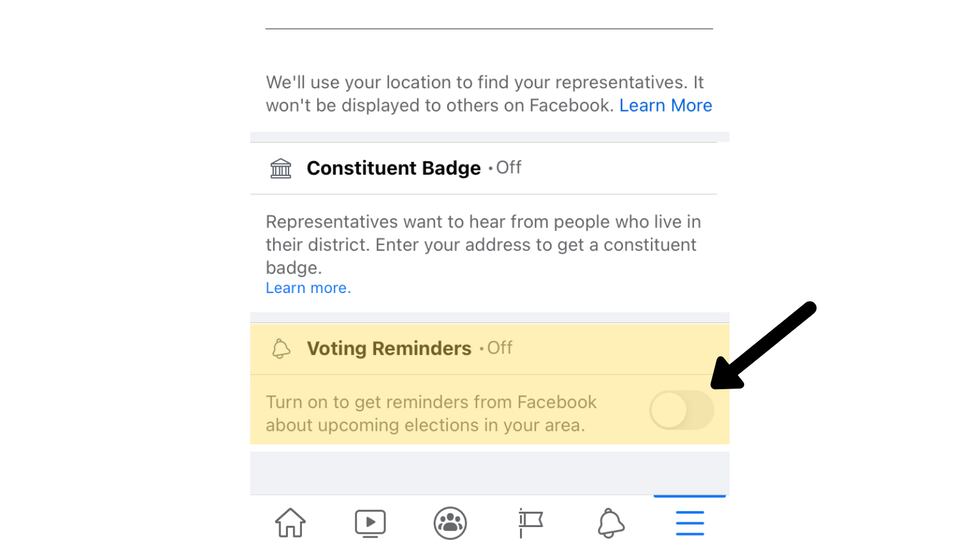Open Notifications bell in bottom navigation
This screenshot has height=551, width=980.
tap(610, 522)
